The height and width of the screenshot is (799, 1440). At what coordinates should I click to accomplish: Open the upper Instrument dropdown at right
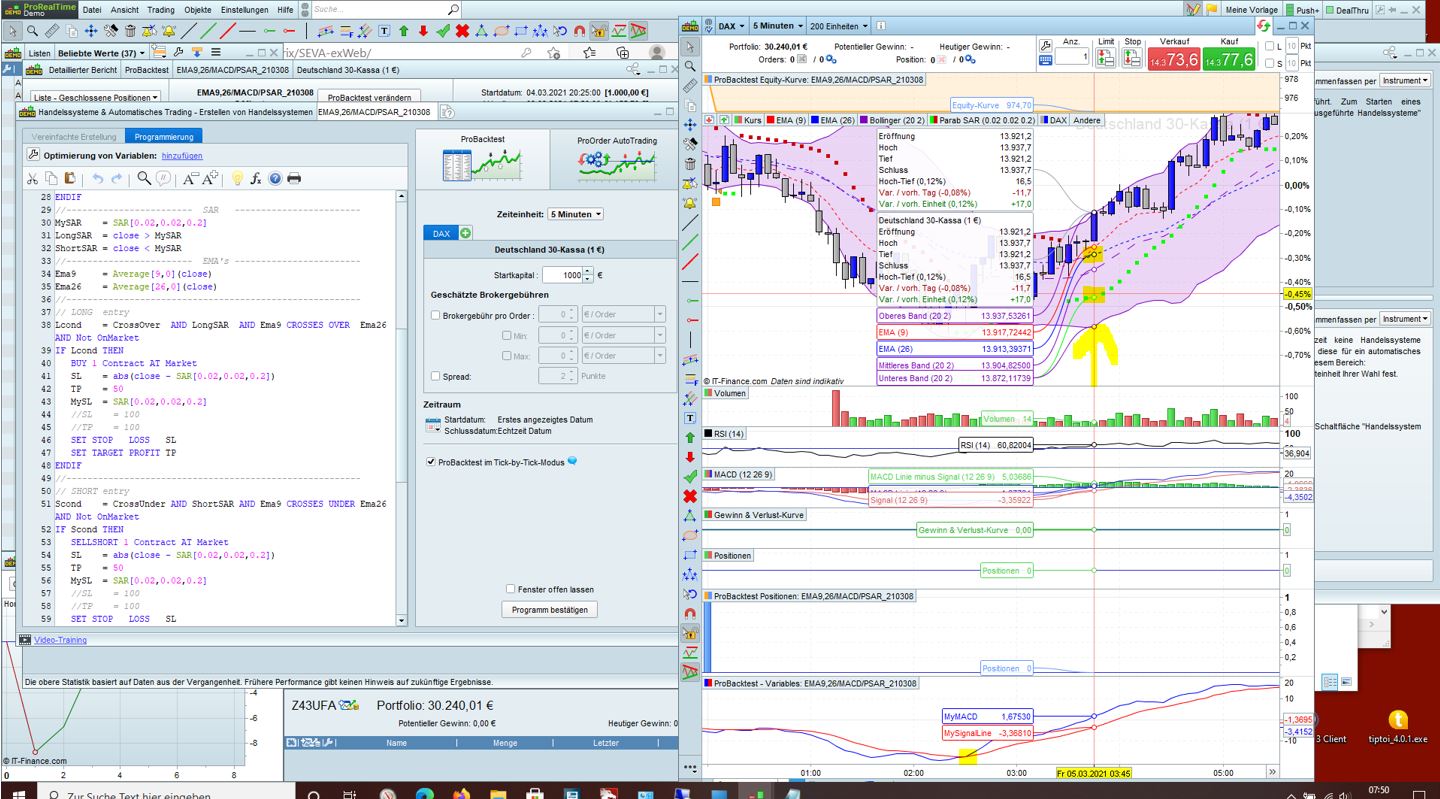tap(1405, 80)
